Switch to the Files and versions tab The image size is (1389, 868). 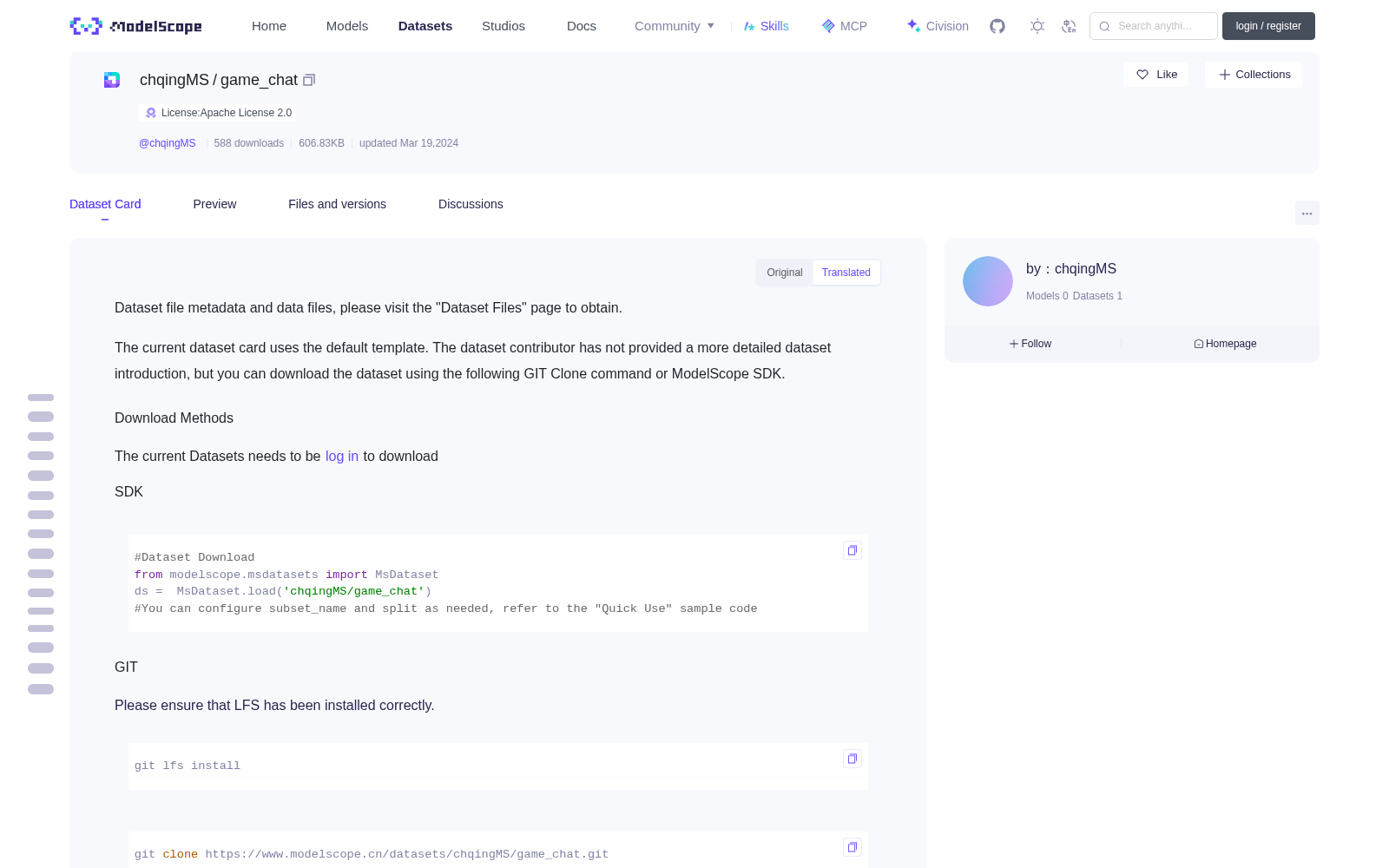(x=337, y=204)
